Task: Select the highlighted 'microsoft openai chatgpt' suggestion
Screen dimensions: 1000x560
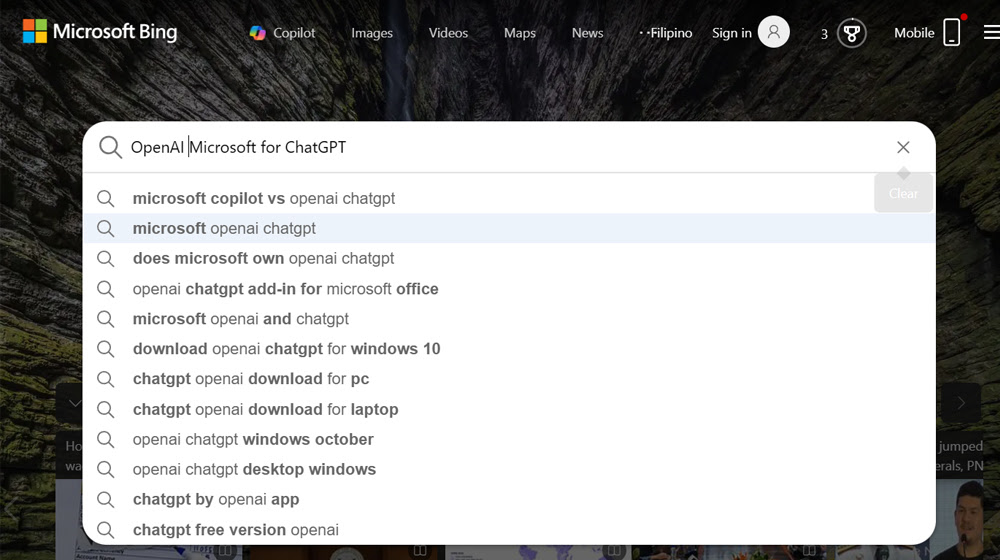Action: point(509,228)
